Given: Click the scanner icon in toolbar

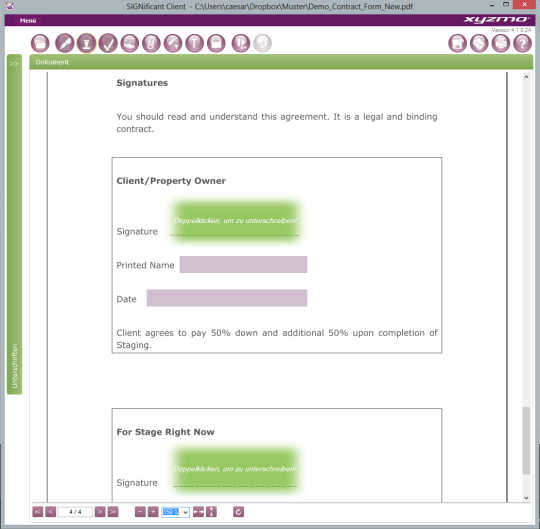Looking at the screenshot, I should [x=129, y=43].
